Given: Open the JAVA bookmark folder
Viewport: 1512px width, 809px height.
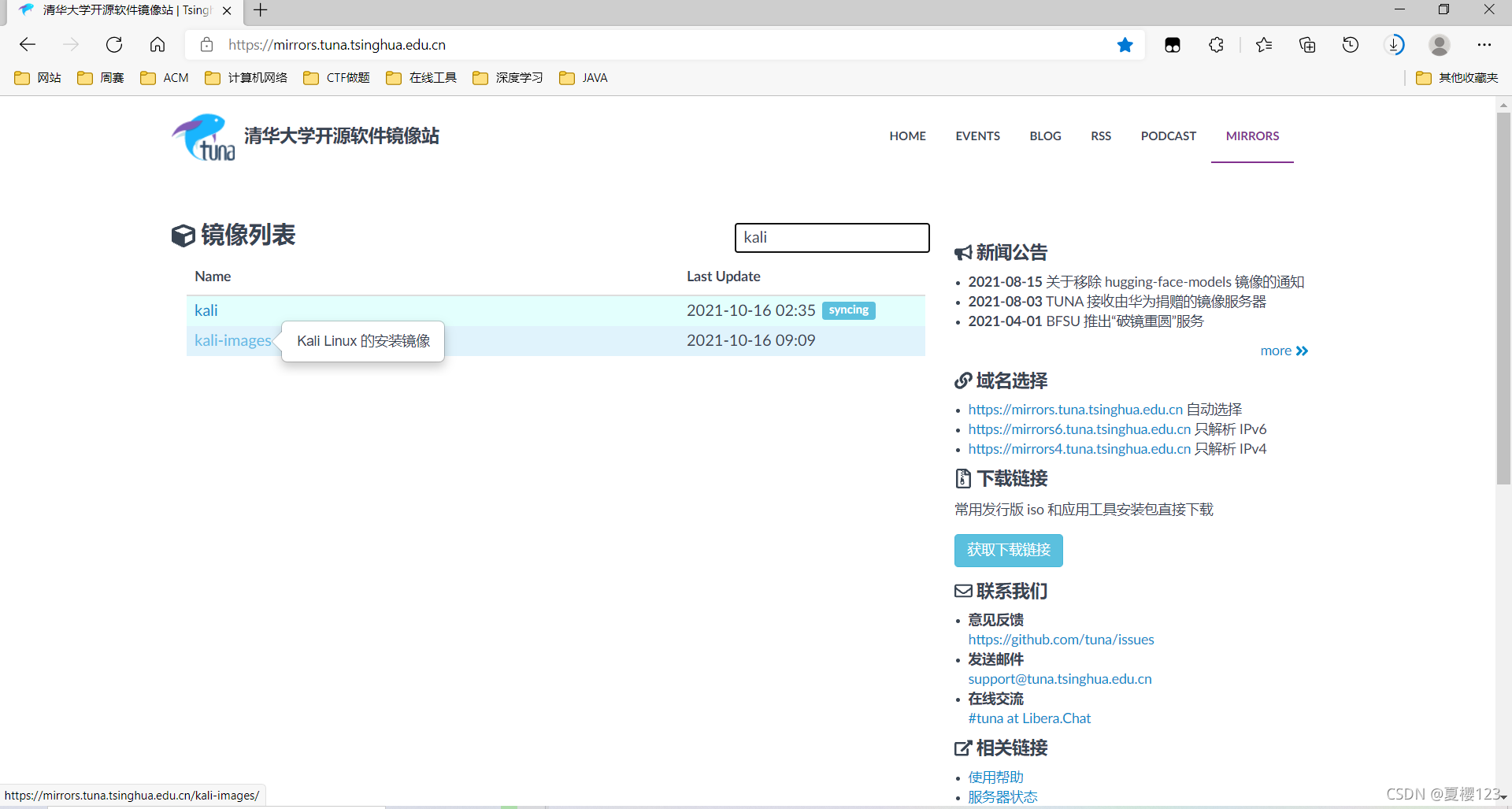Looking at the screenshot, I should pos(584,78).
